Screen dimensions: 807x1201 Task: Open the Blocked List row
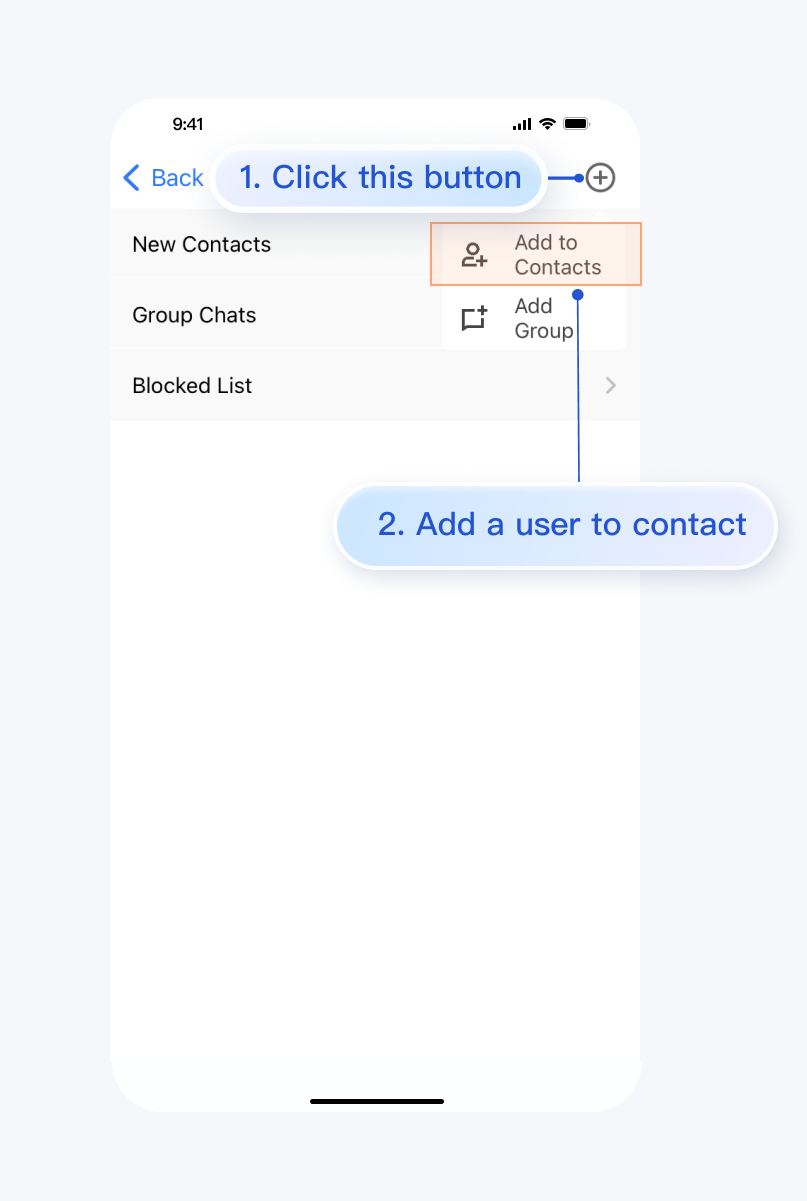click(x=192, y=386)
